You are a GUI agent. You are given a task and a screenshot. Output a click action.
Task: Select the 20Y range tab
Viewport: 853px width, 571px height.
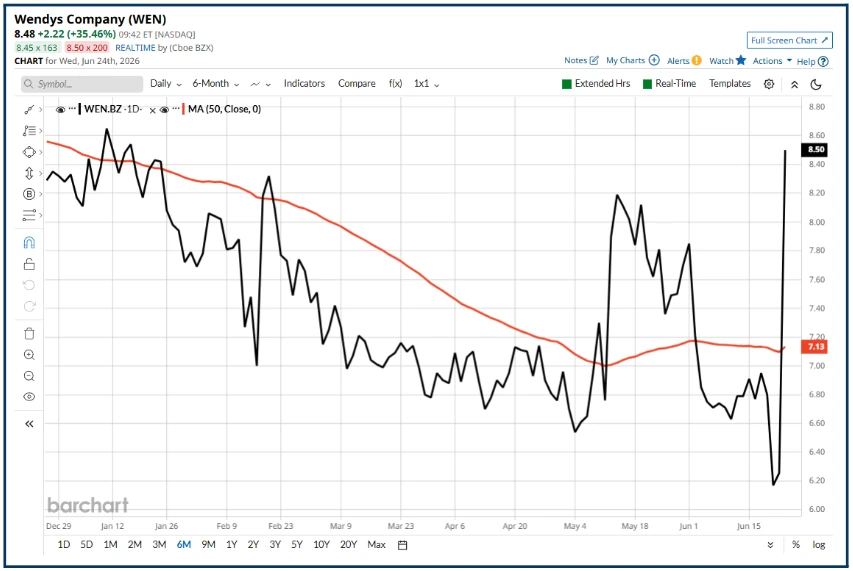click(x=348, y=545)
